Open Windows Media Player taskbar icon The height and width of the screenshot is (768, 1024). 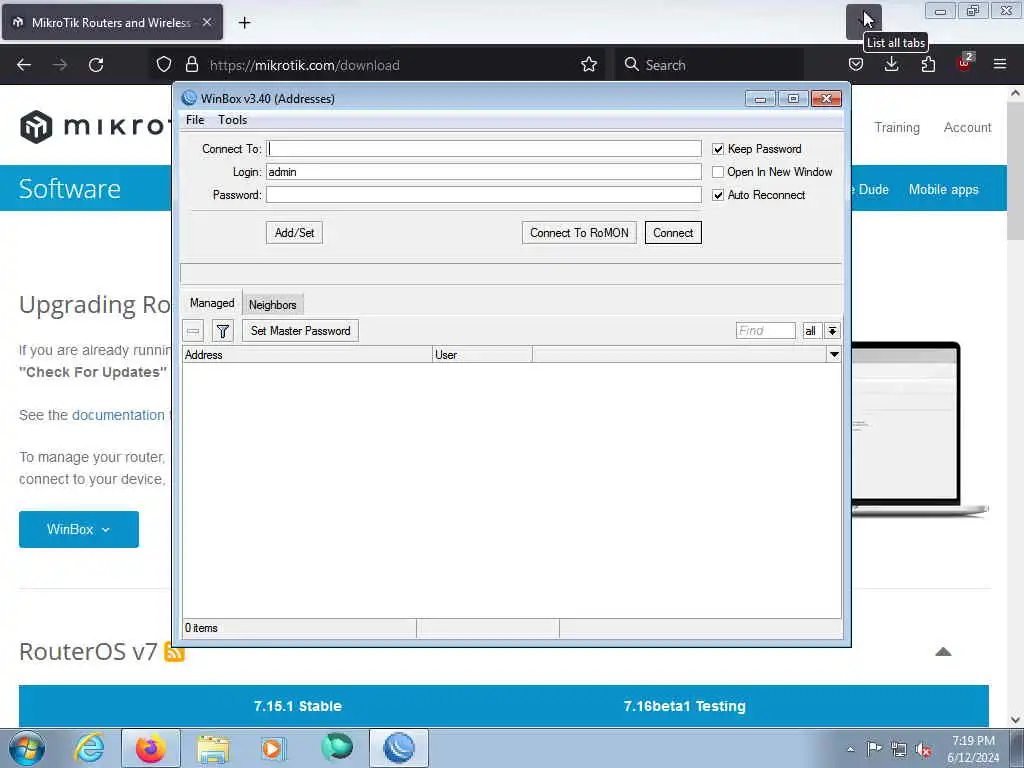[x=273, y=748]
